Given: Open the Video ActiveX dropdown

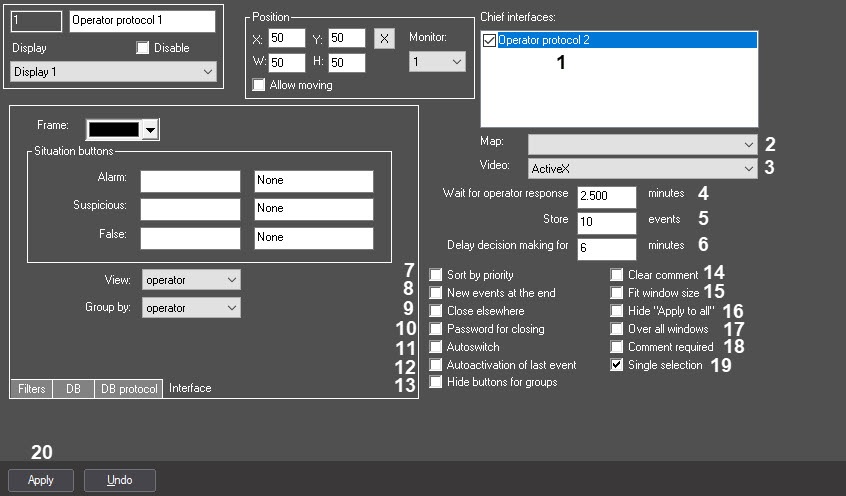Looking at the screenshot, I should pyautogui.click(x=642, y=169).
